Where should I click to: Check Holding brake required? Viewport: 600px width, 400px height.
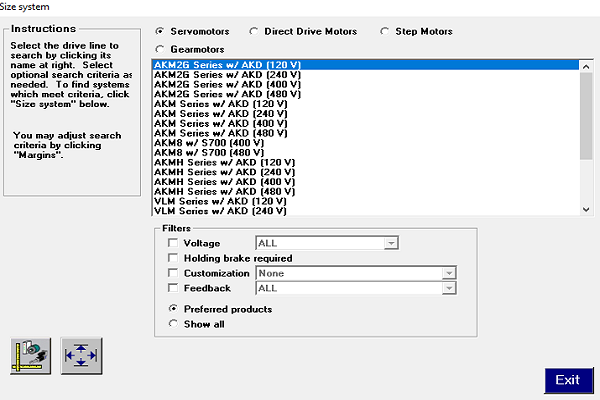173,258
